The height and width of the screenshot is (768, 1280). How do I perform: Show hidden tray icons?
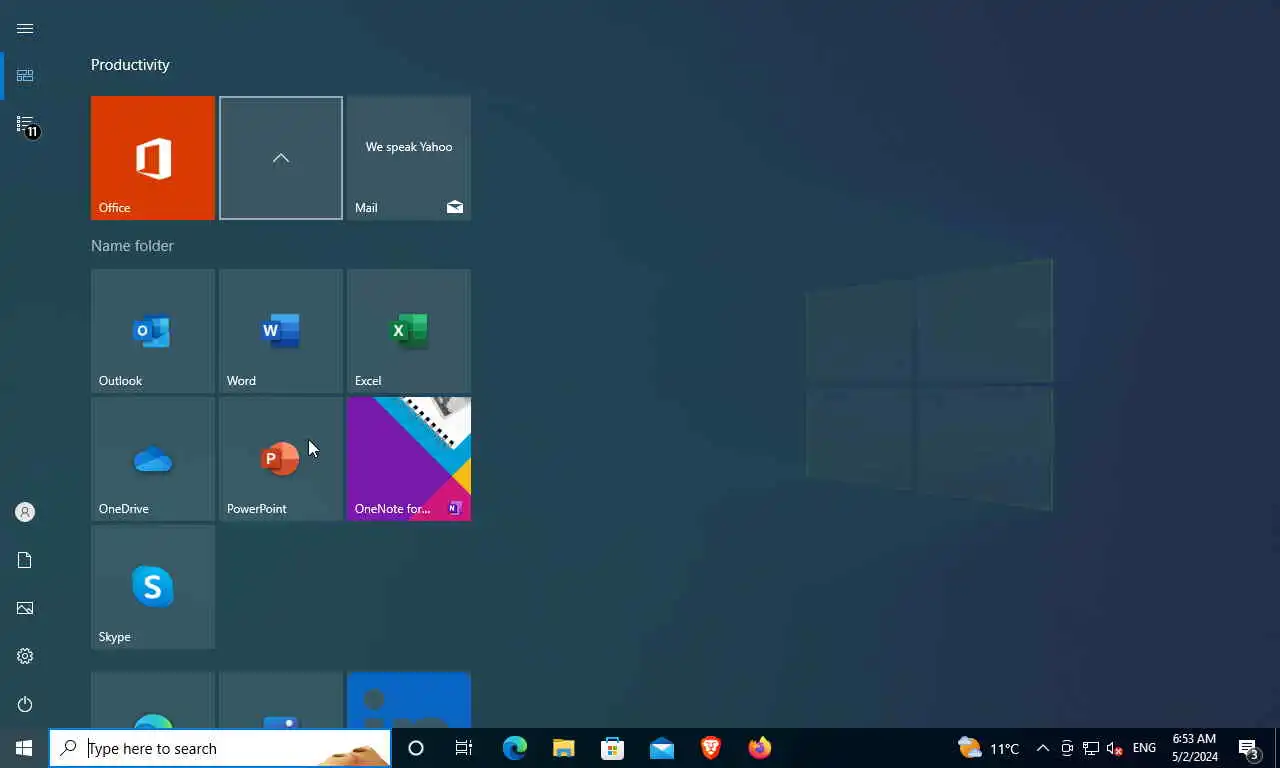click(x=1042, y=748)
